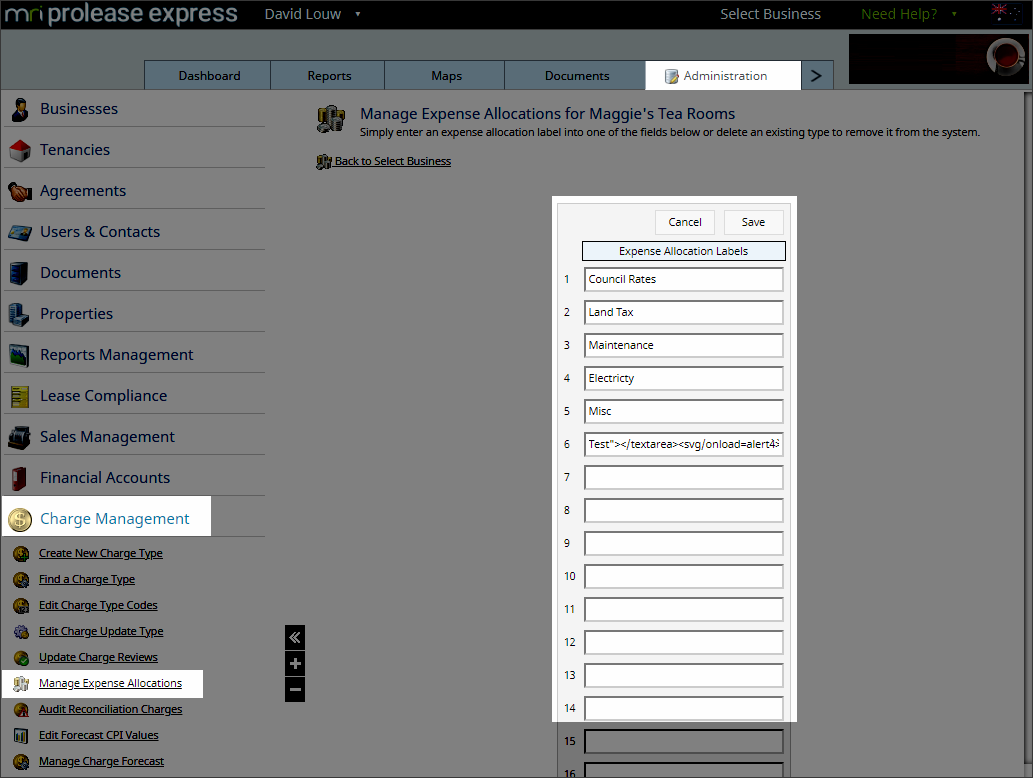This screenshot has width=1033, height=778.
Task: Click the Lease Compliance sidebar label
Action: pyautogui.click(x=103, y=397)
